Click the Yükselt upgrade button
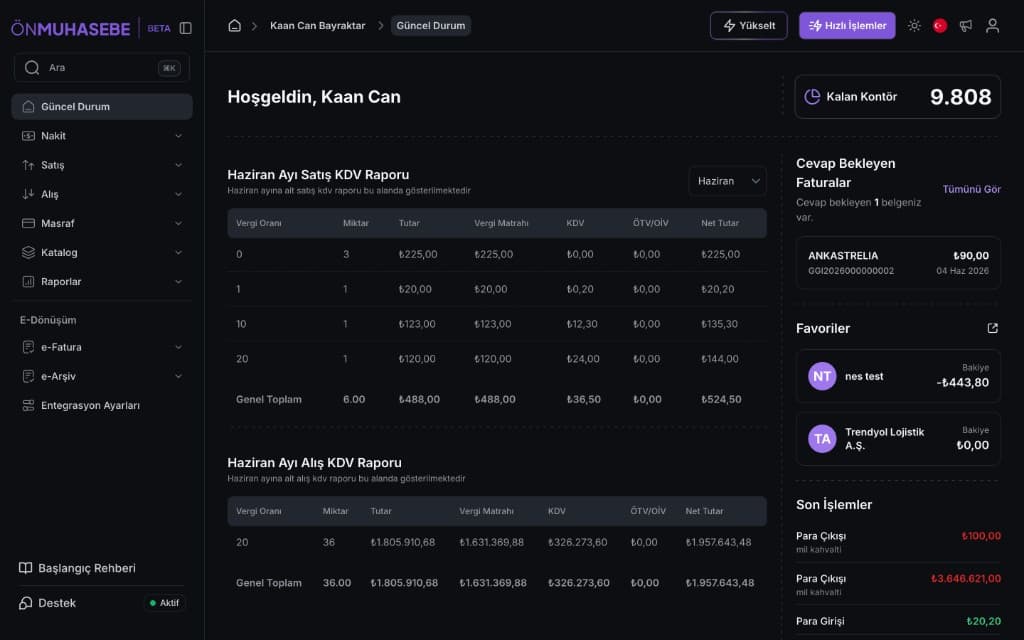Screen dimensions: 1024x640 point(748,25)
